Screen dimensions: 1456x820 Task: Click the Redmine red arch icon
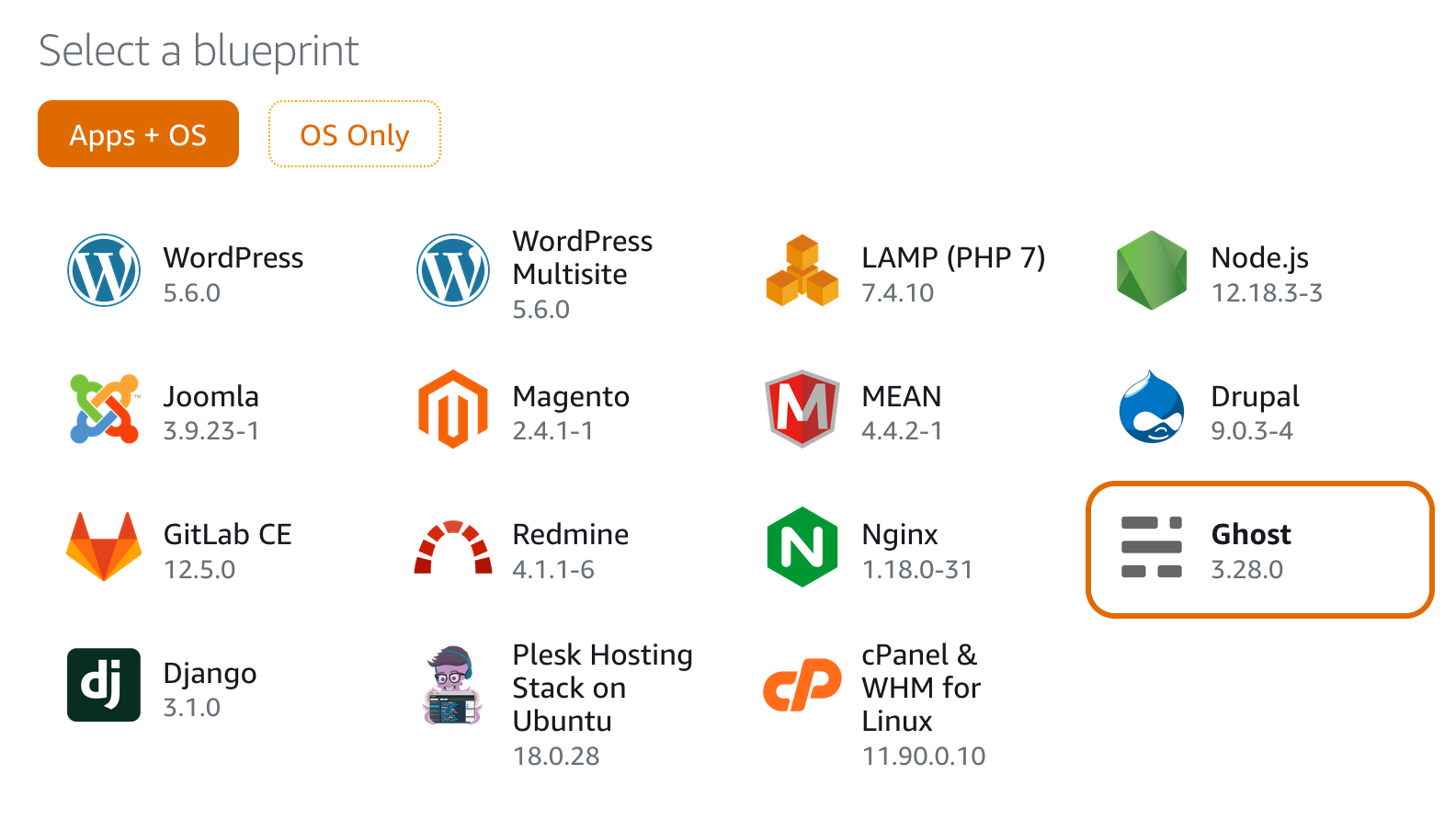click(453, 547)
